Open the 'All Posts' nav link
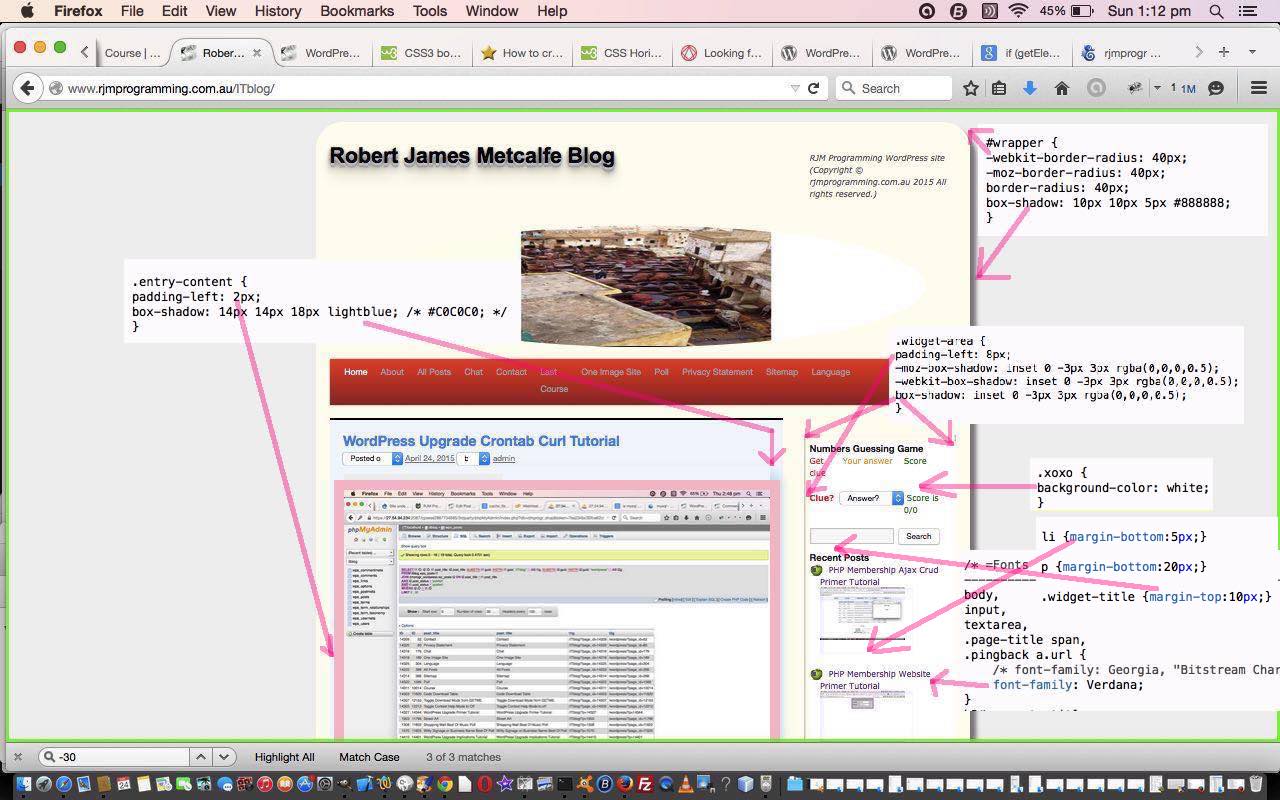 [434, 372]
